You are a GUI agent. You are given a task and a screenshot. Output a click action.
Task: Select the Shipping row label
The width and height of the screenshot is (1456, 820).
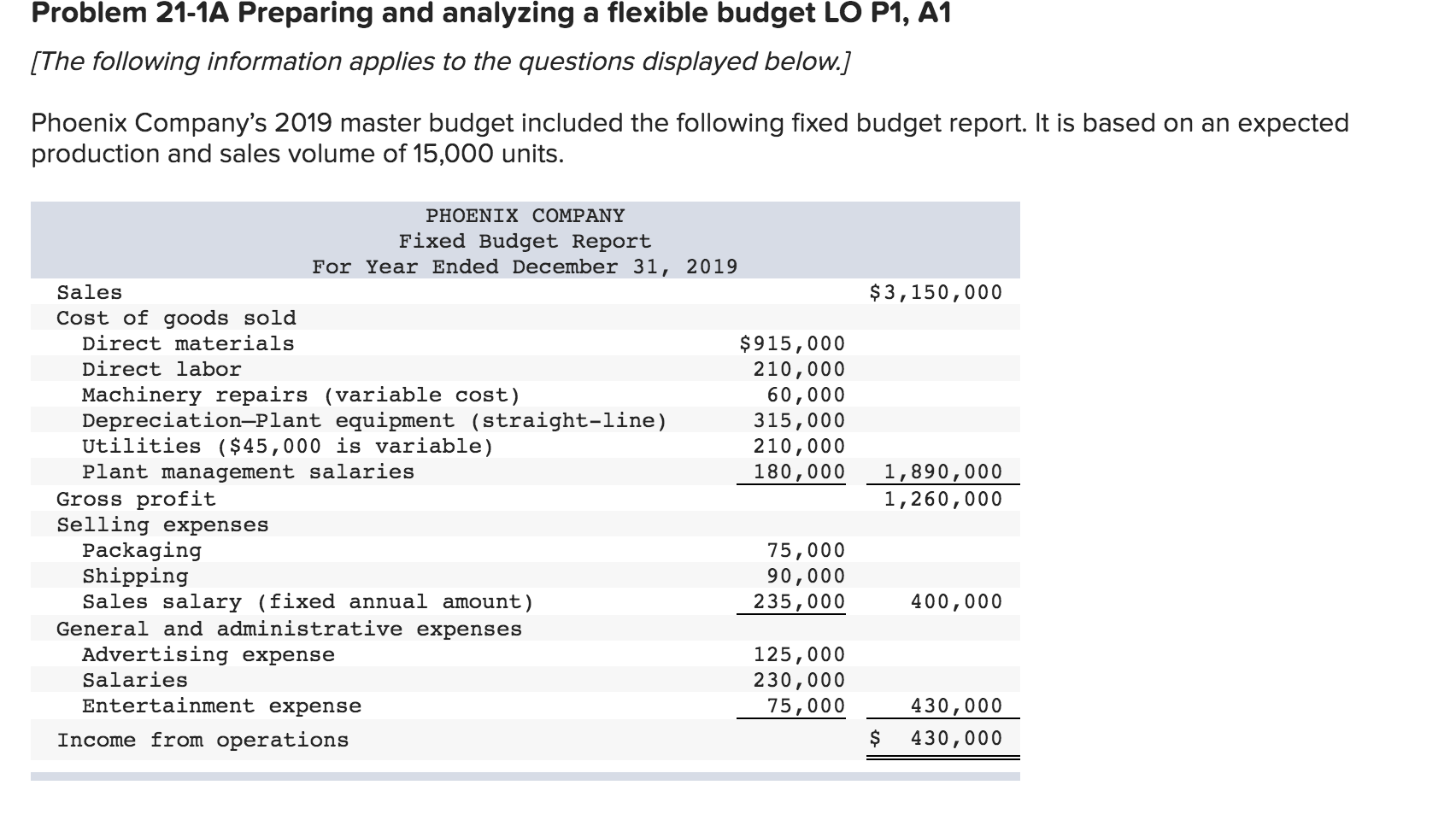[x=135, y=577]
